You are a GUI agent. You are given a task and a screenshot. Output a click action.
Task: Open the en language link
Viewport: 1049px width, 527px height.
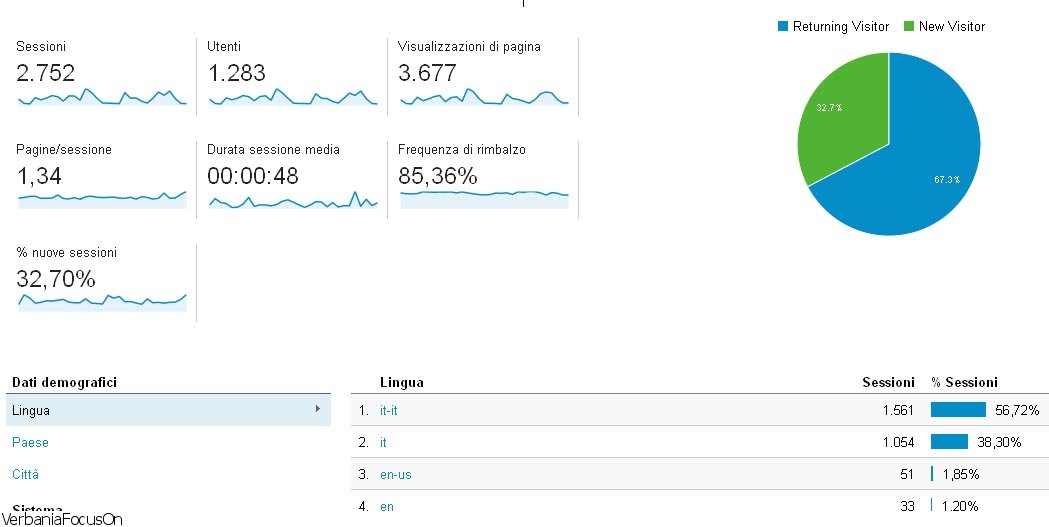[387, 506]
